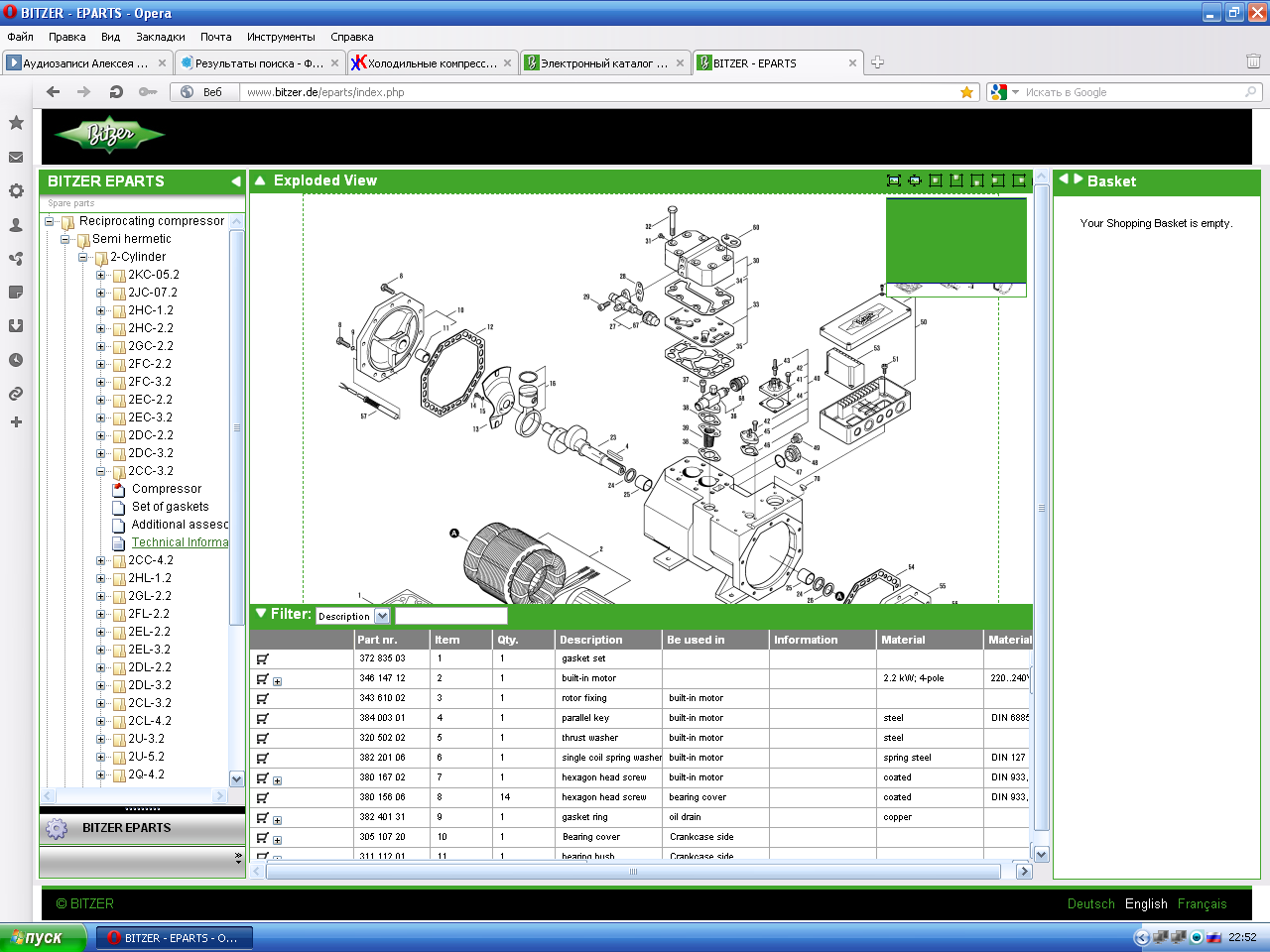This screenshot has height=952, width=1270.
Task: Switch to Электронный каталог tab
Action: tap(605, 62)
